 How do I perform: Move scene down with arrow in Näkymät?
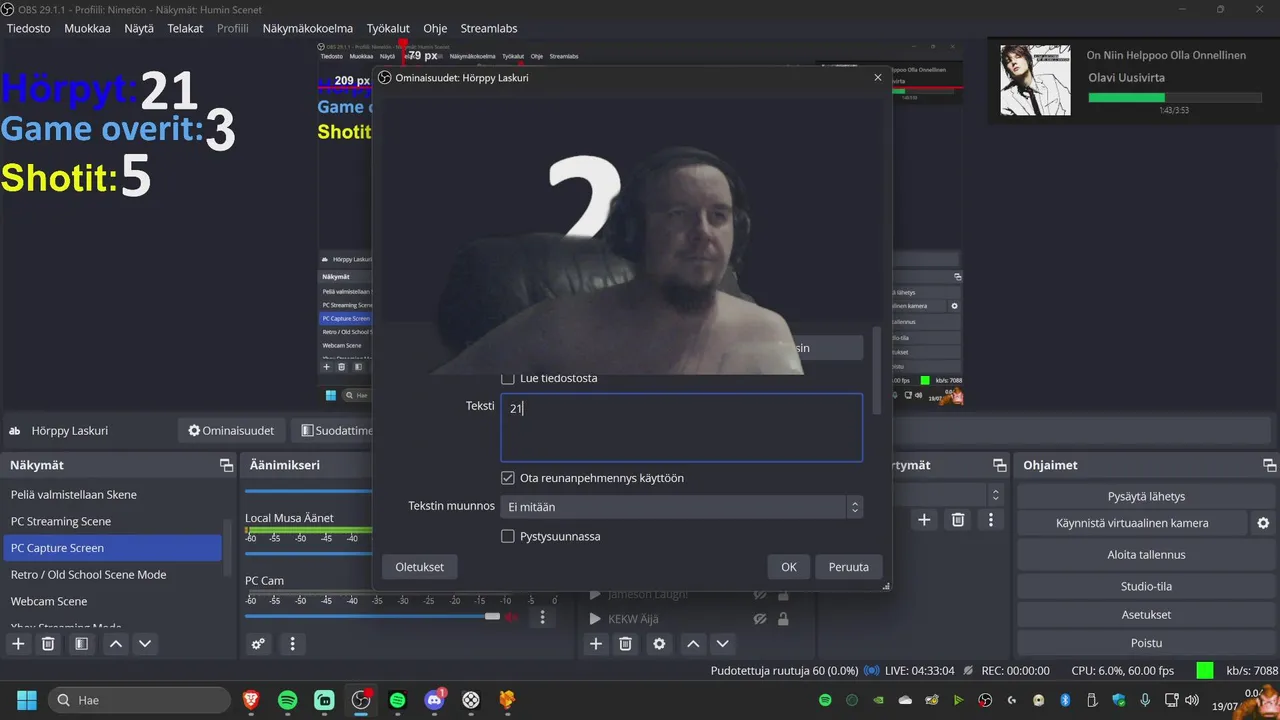[x=145, y=644]
